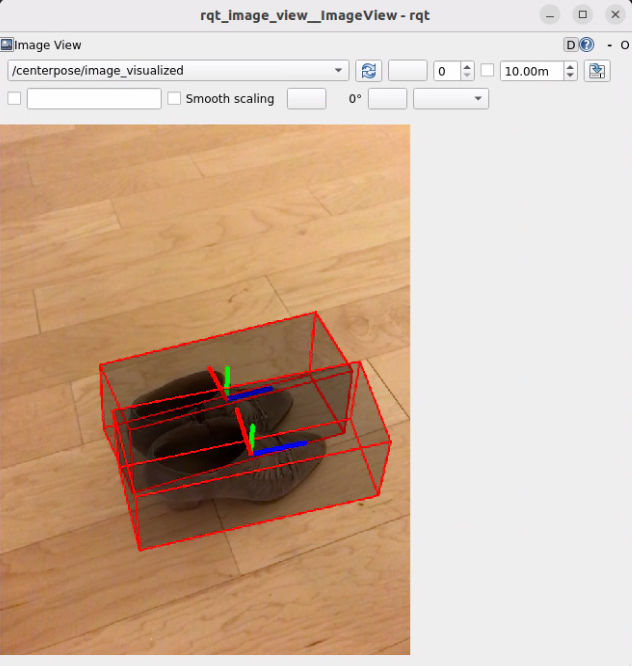Click the D dock toggle icon
This screenshot has height=666, width=632.
571,45
